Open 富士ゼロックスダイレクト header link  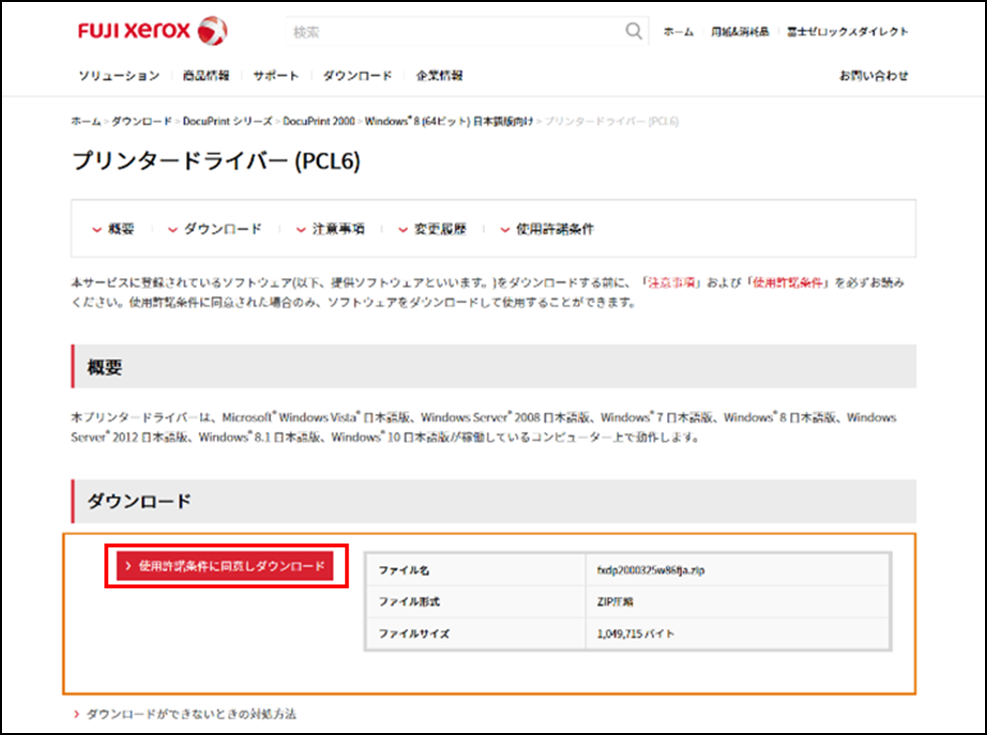pos(847,31)
